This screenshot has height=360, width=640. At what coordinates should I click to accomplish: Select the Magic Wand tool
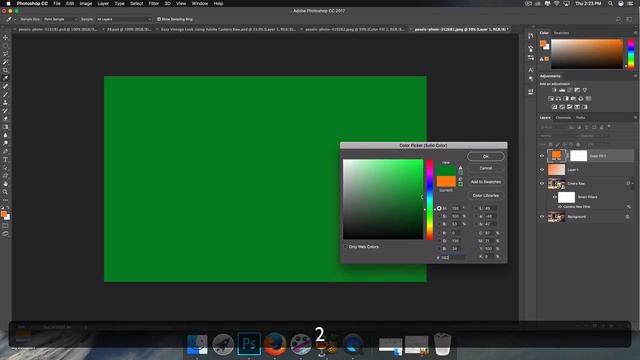pyautogui.click(x=5, y=62)
